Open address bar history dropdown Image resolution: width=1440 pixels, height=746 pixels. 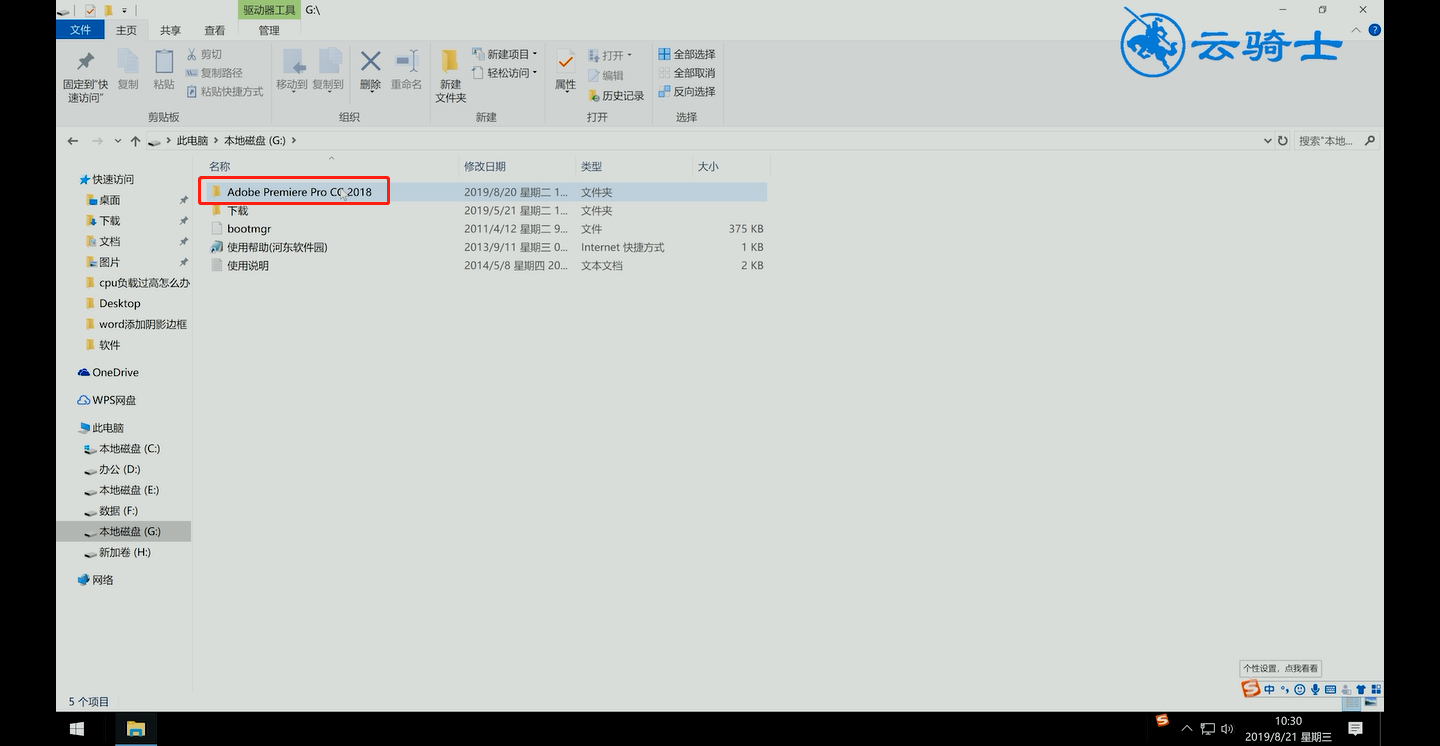coord(1268,141)
